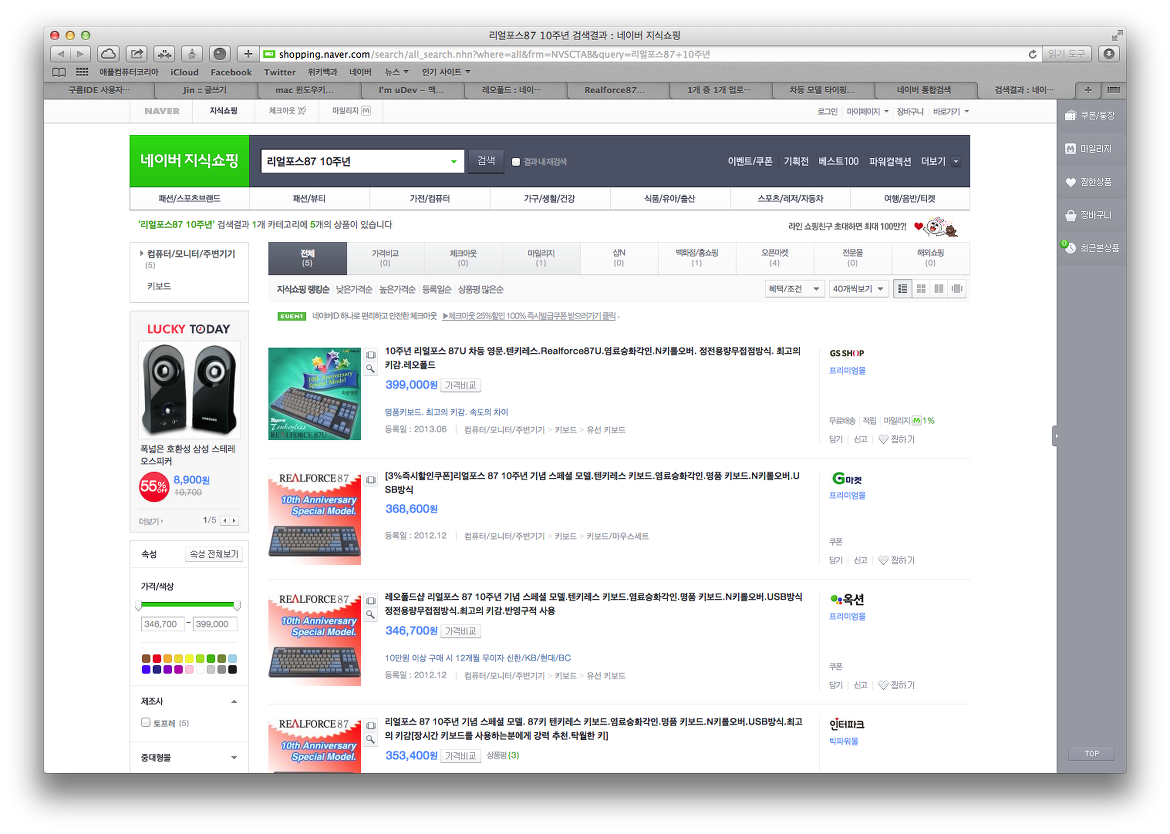Open 쿠폰/통장 in the right sidebar
The image size is (1170, 834).
[1090, 116]
